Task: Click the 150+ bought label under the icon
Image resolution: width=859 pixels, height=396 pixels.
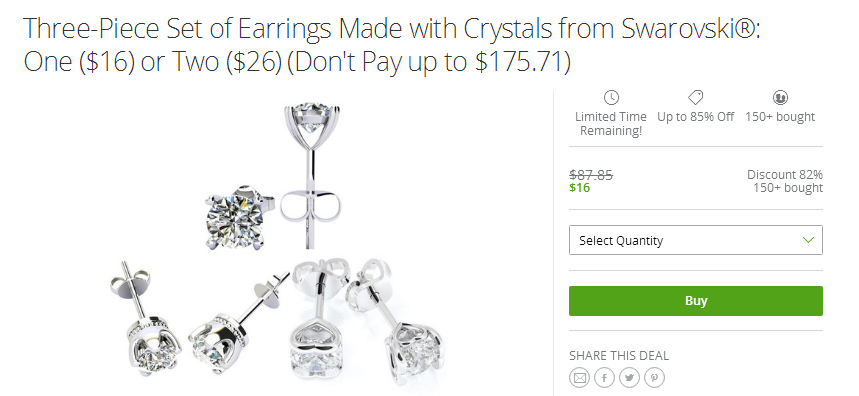Action: 780,117
